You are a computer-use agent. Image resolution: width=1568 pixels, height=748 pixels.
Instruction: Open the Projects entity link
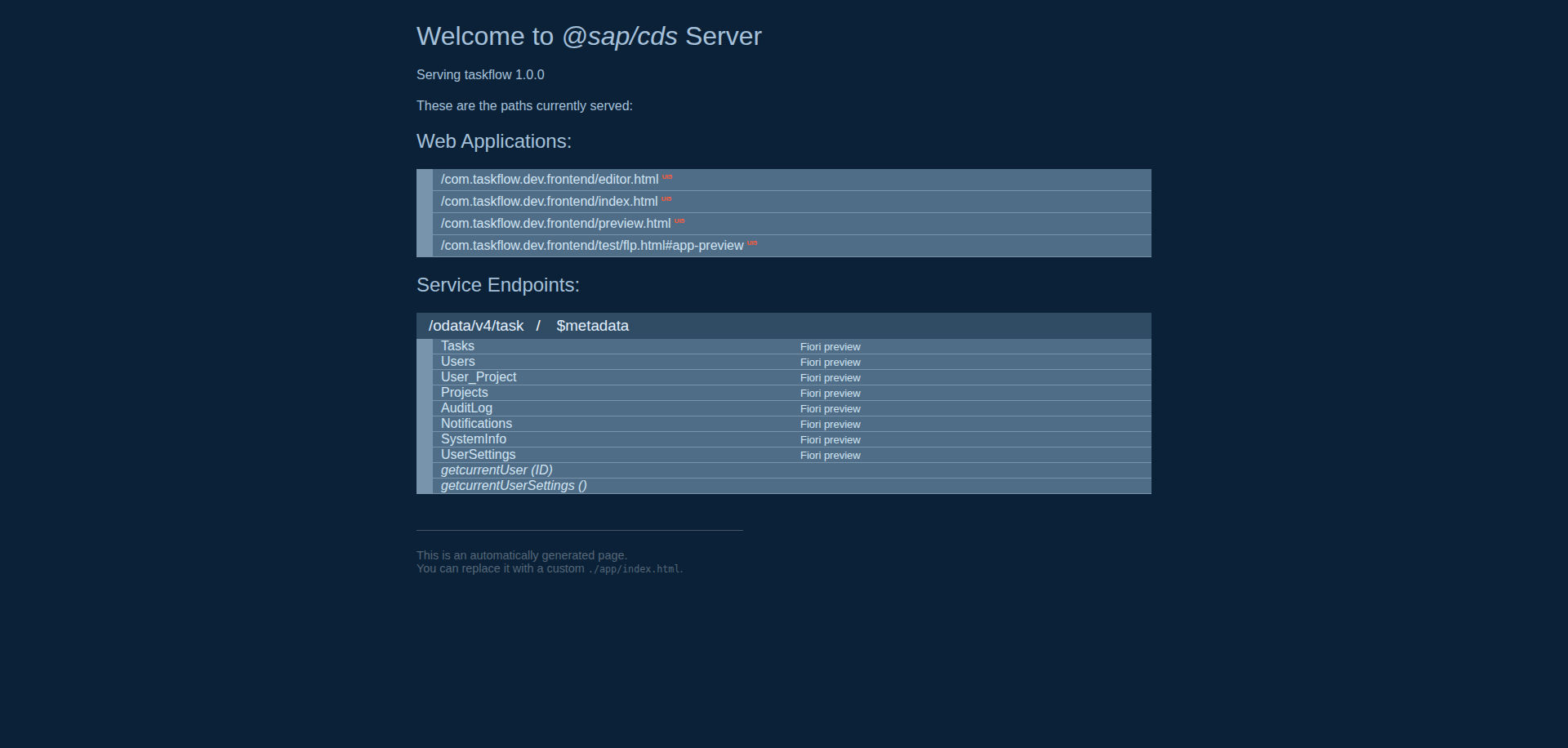464,393
